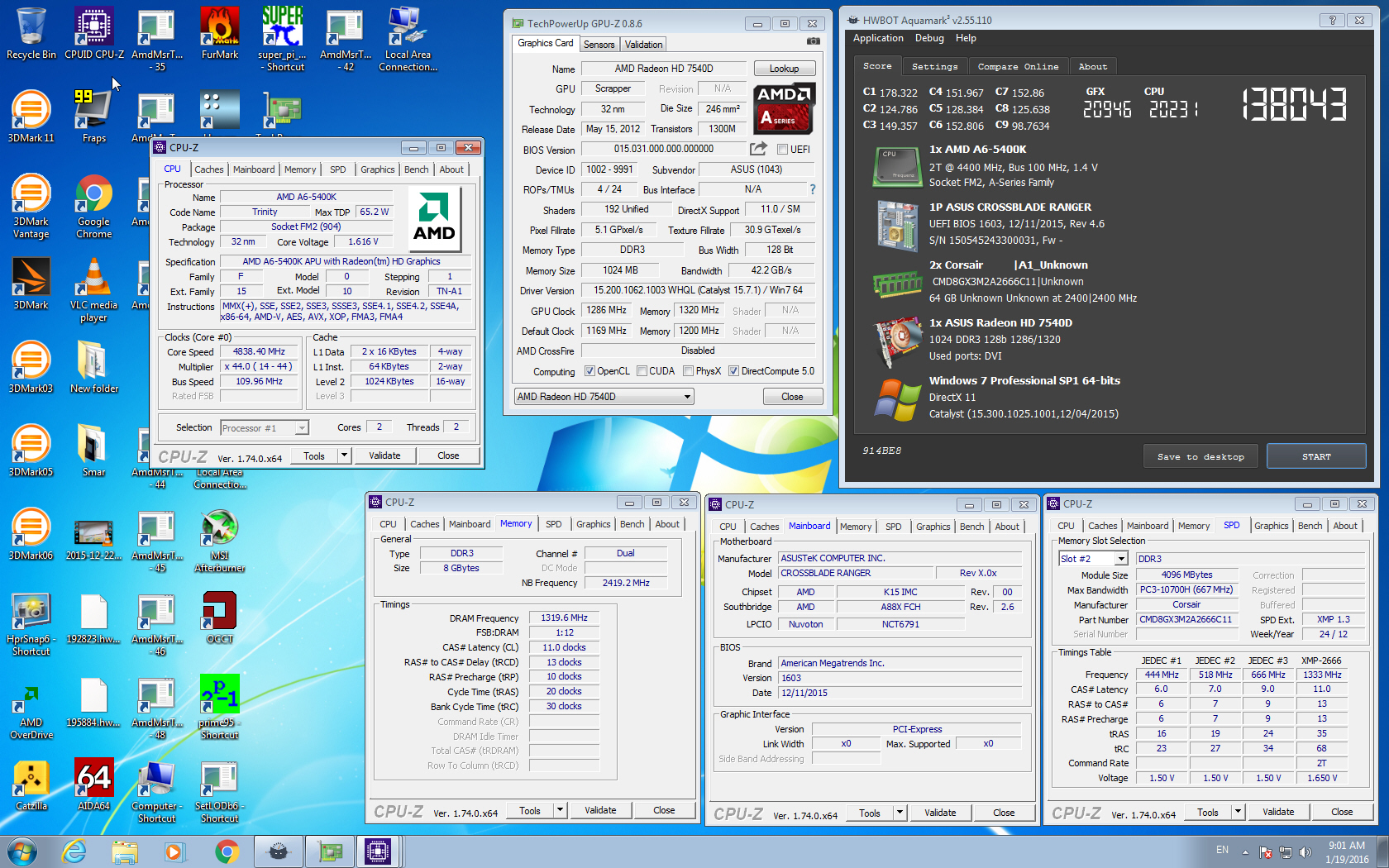Click Save to desktop button
The height and width of the screenshot is (868, 1389).
pyautogui.click(x=1200, y=456)
